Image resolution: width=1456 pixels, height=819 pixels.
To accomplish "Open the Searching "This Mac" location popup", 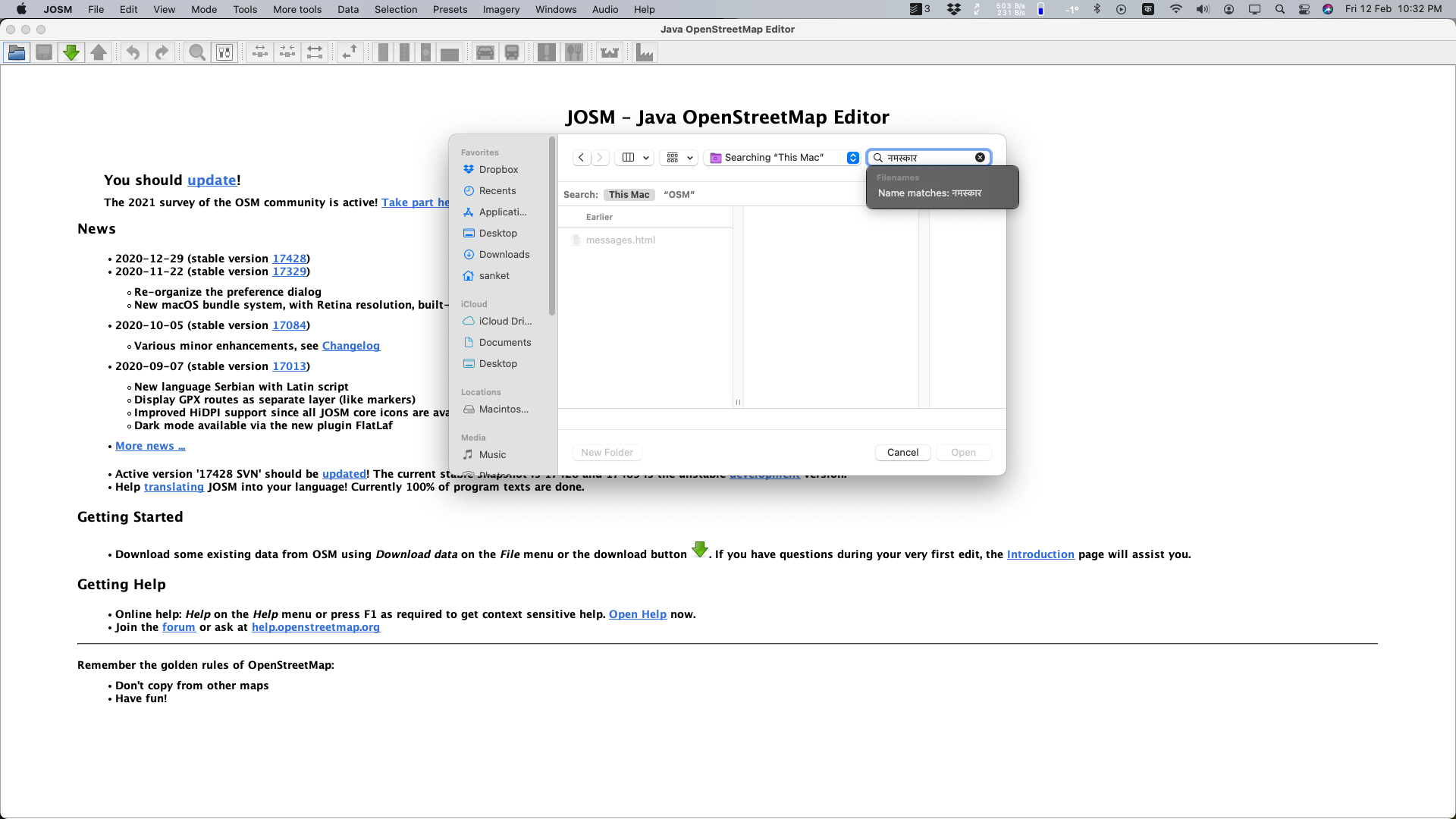I will [x=783, y=158].
